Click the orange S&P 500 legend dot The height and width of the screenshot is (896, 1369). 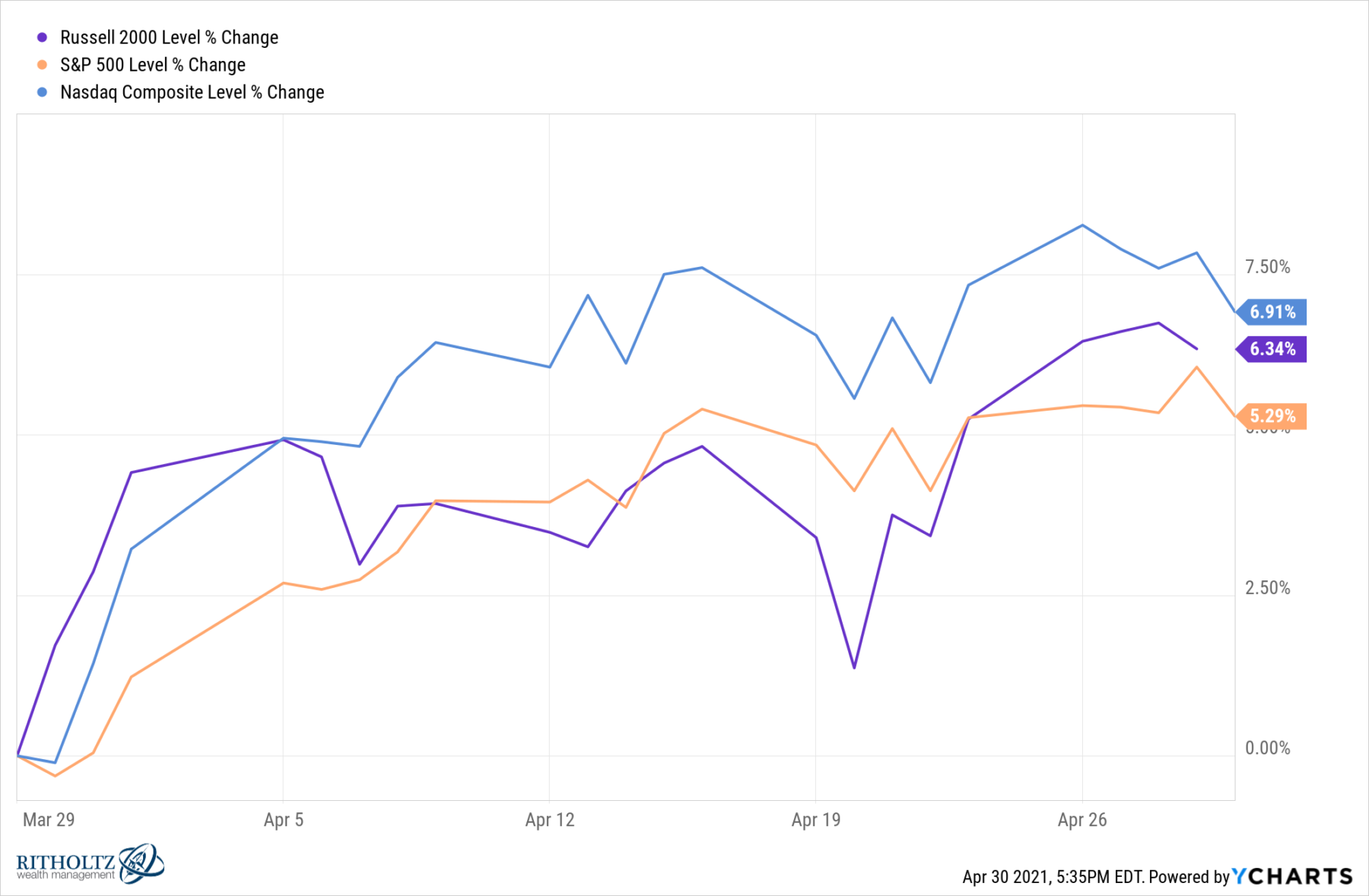pyautogui.click(x=43, y=65)
